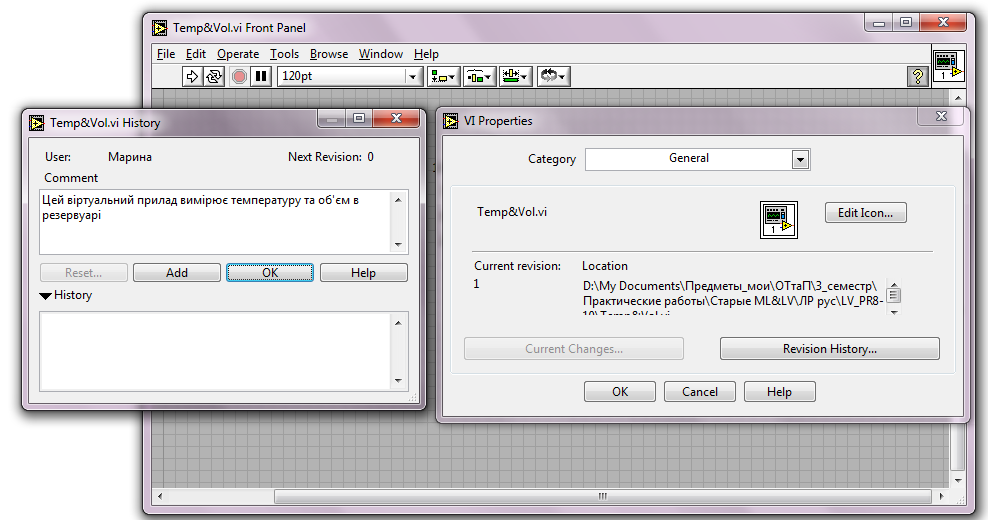
Task: Collapse the History section triangle
Action: click(x=45, y=296)
